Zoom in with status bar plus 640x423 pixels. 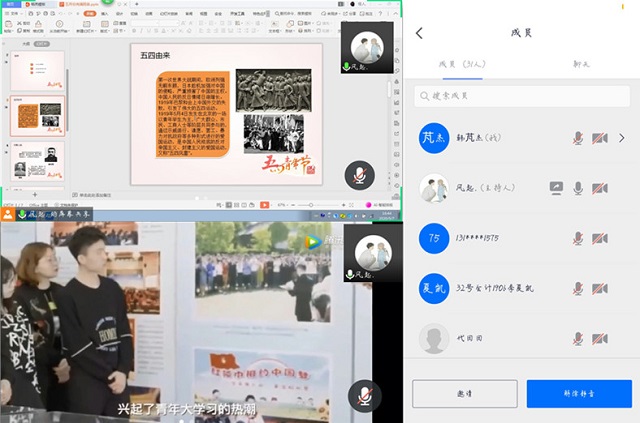click(343, 205)
